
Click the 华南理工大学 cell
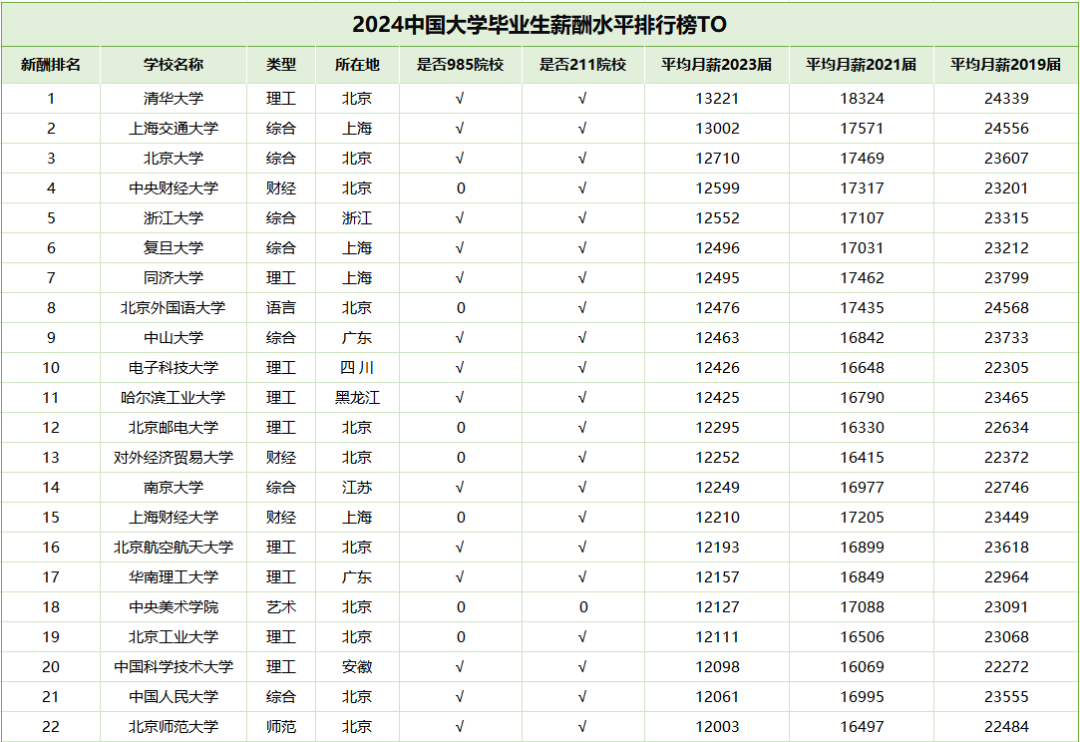click(x=174, y=577)
